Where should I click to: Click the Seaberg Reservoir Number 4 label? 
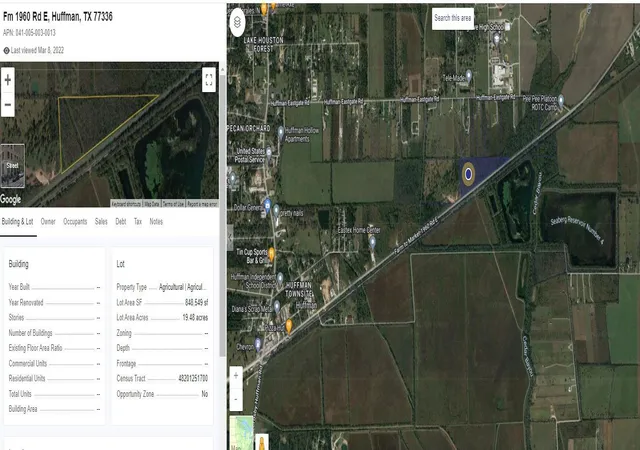tap(576, 230)
